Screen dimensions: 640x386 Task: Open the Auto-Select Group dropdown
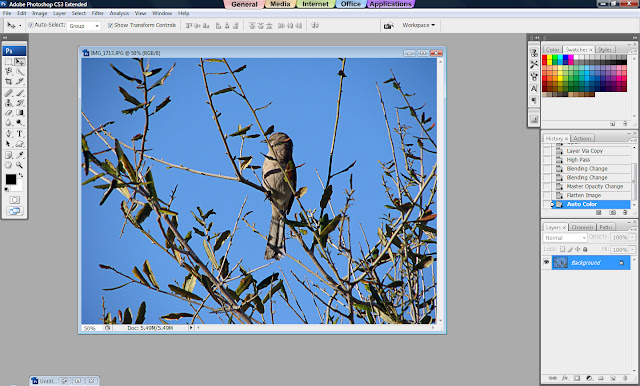click(84, 25)
